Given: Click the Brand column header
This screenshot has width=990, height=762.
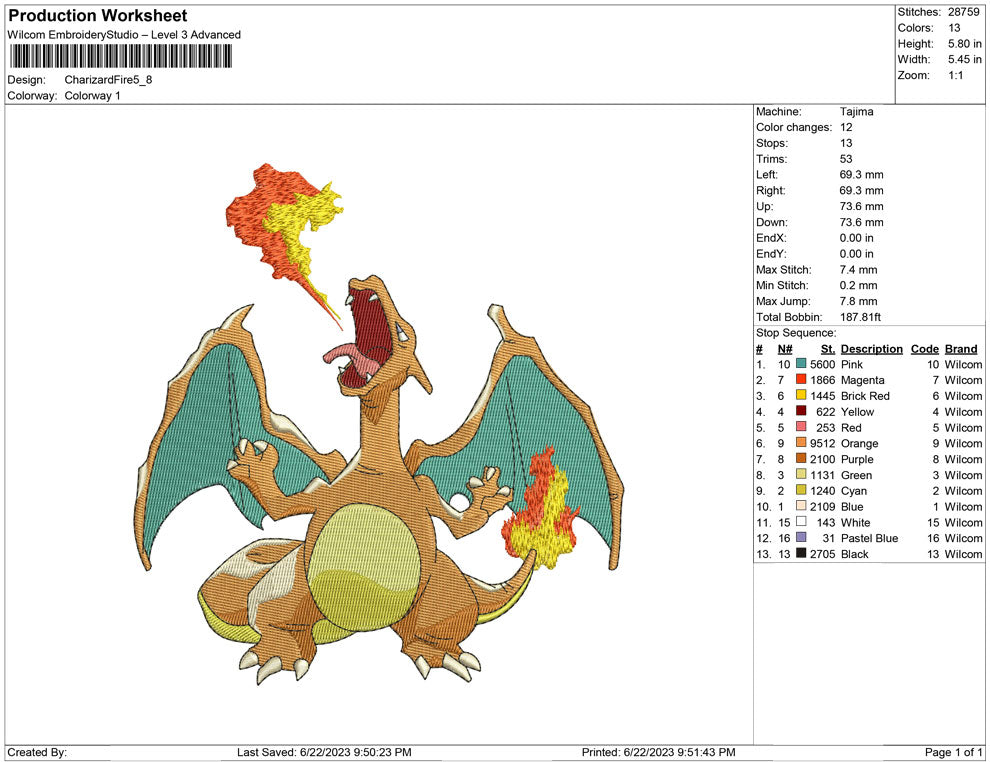Looking at the screenshot, I should point(961,348).
